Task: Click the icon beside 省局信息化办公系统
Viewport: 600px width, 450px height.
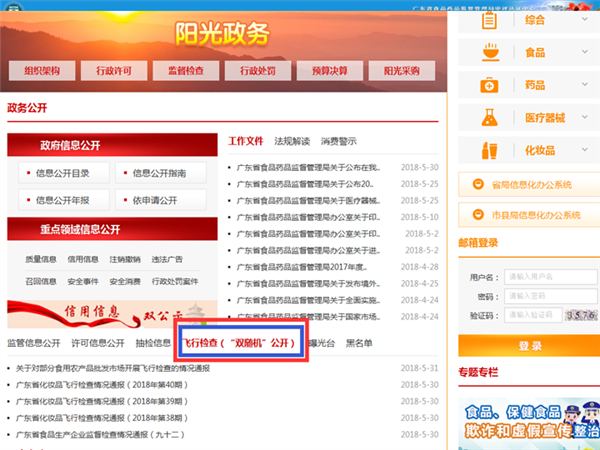Action: [476, 185]
